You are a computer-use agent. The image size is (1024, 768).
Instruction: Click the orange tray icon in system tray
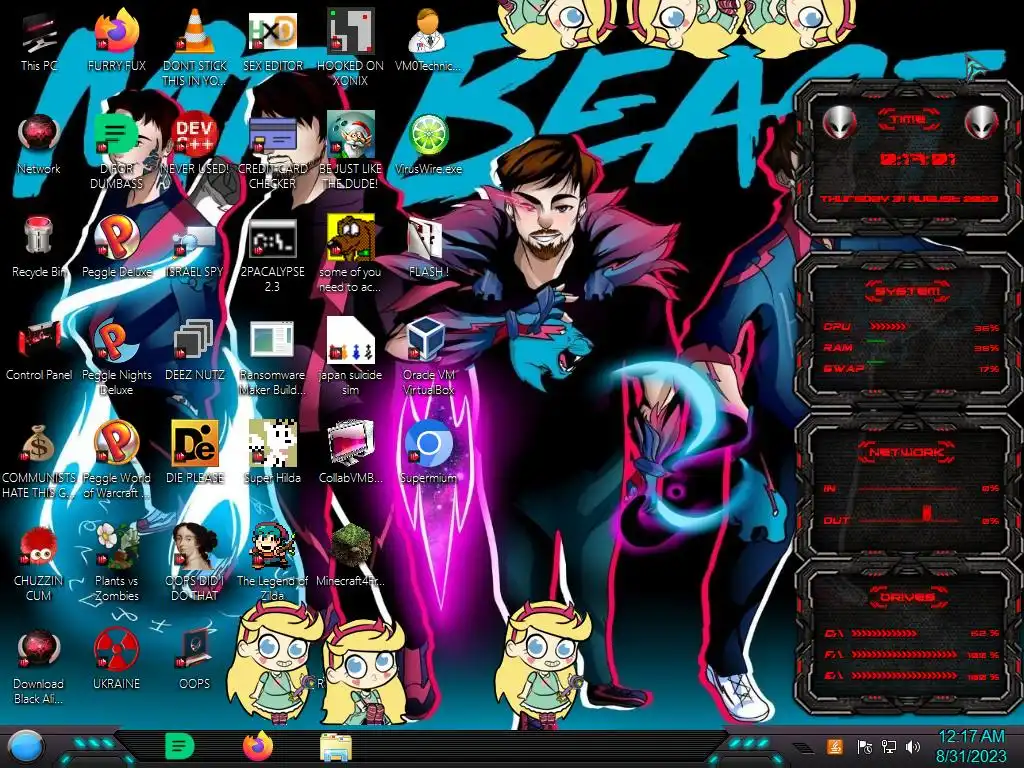click(x=835, y=746)
